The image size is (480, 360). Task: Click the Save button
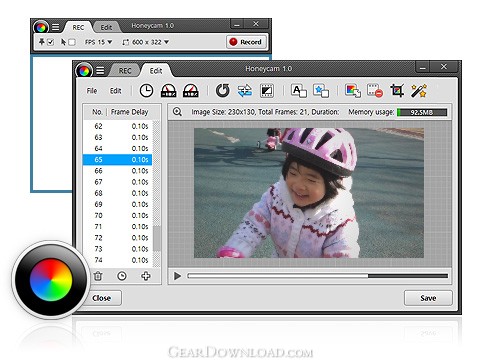click(428, 298)
